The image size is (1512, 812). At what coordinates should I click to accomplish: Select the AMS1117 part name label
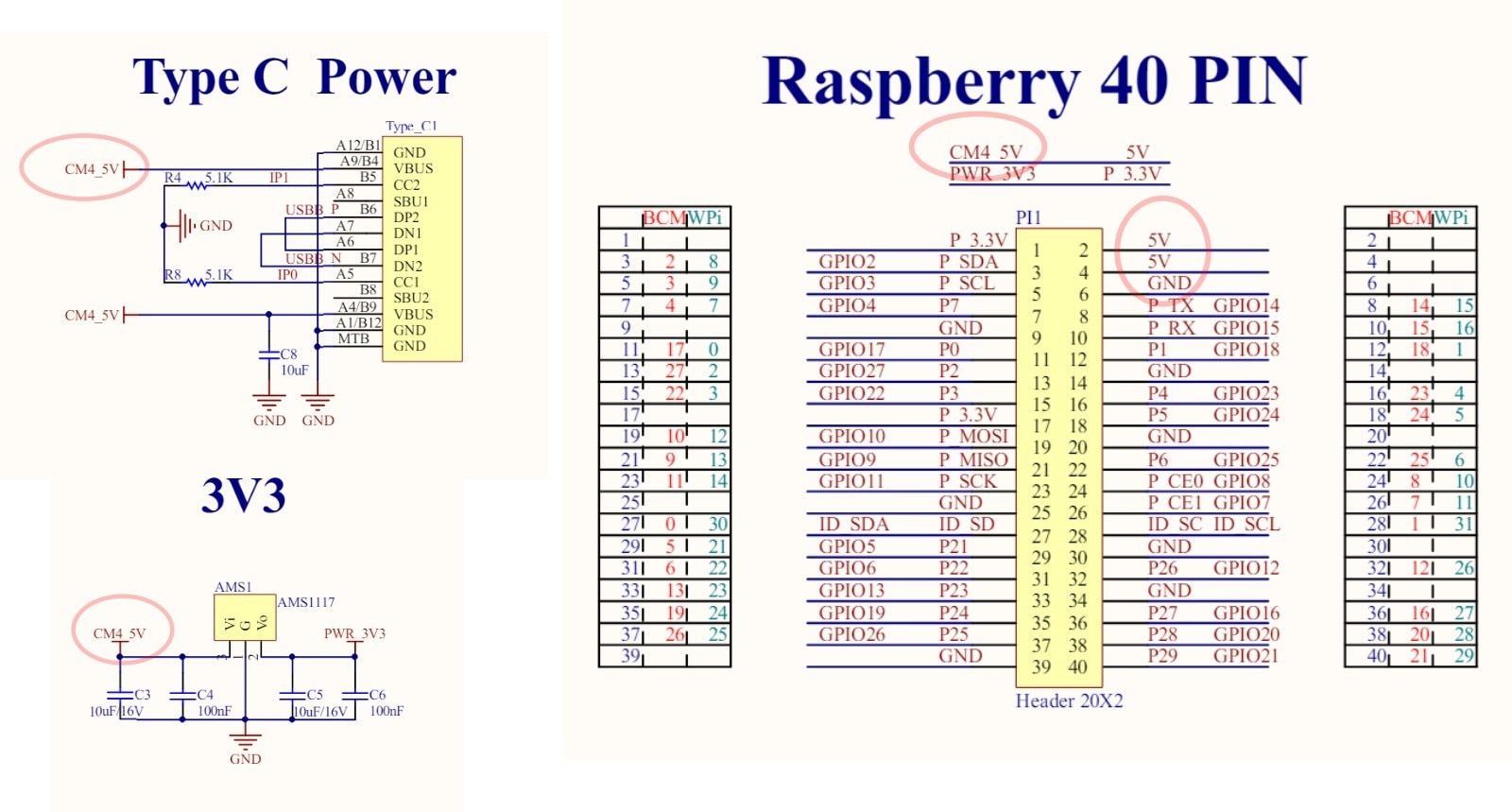click(x=306, y=602)
